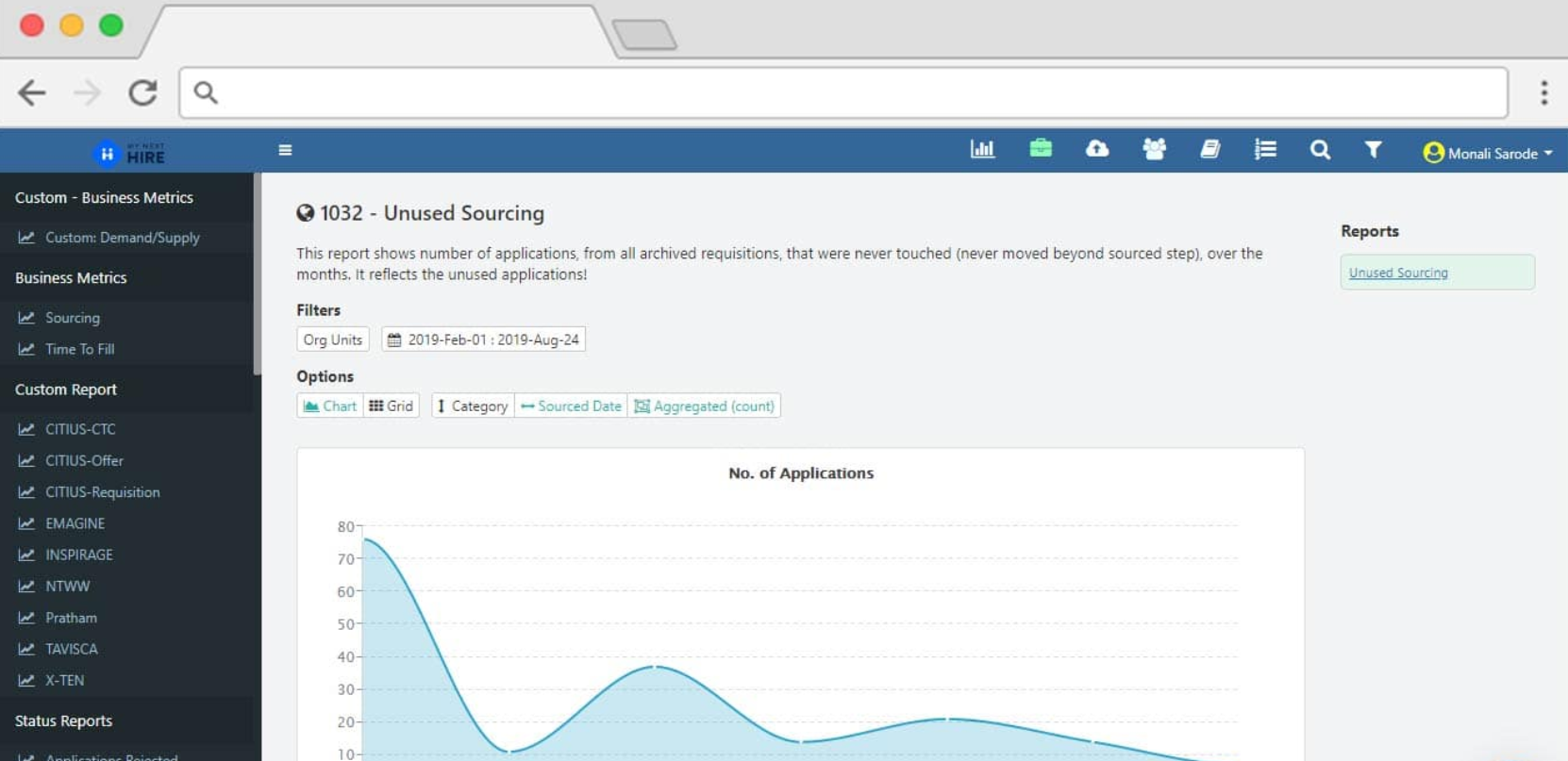
Task: Click the calendar icon in date filter
Action: (394, 339)
